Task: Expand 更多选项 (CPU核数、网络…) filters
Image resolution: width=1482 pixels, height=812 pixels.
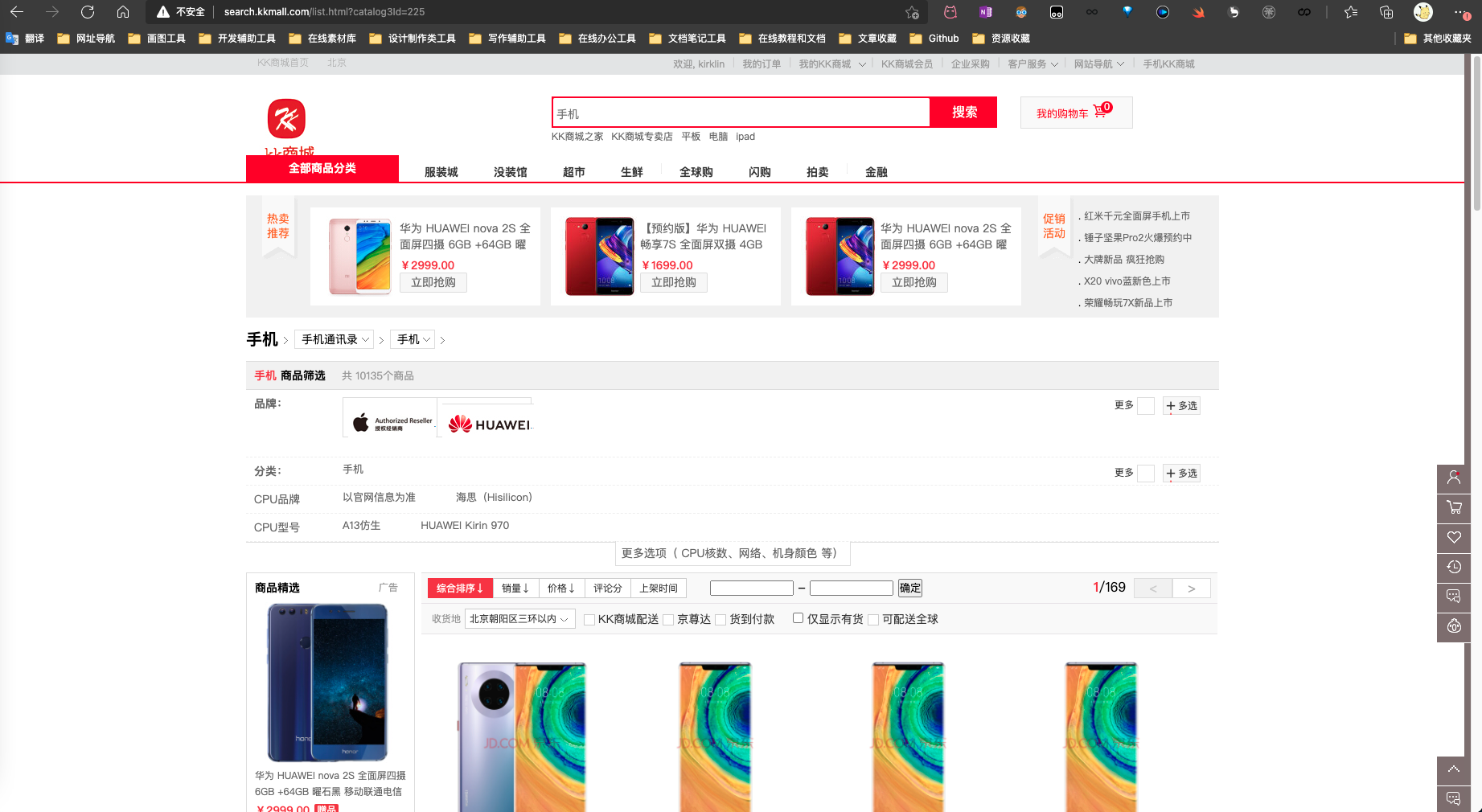Action: coord(732,553)
